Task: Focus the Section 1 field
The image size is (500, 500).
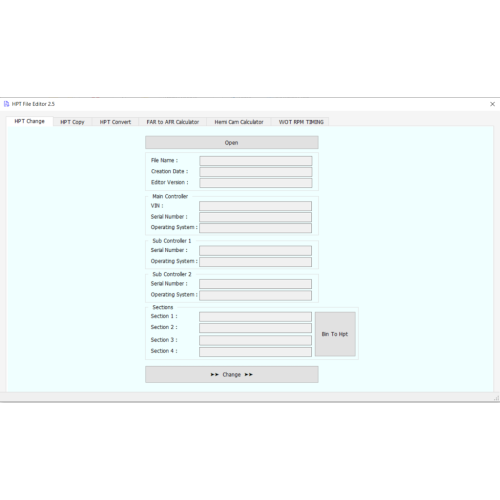Action: [255, 317]
